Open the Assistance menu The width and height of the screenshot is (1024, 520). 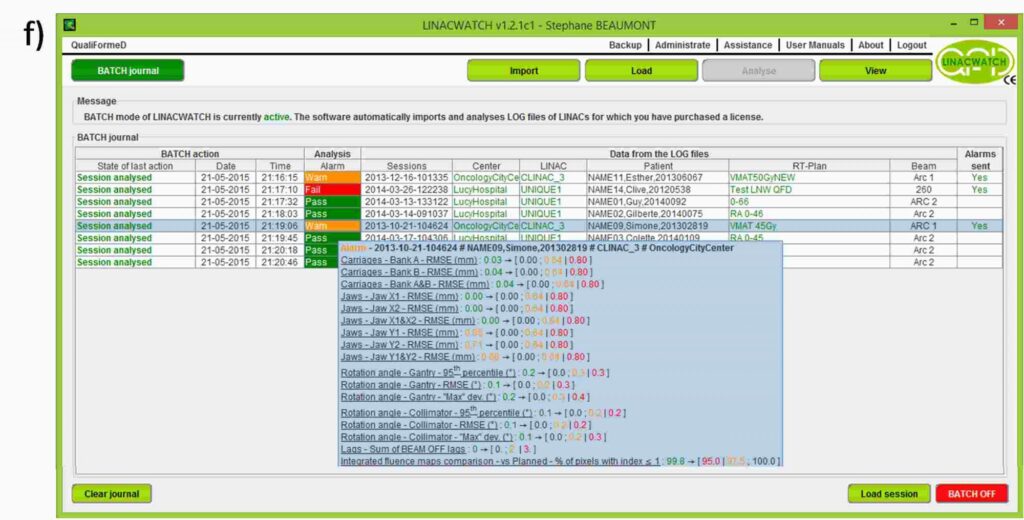(x=748, y=45)
